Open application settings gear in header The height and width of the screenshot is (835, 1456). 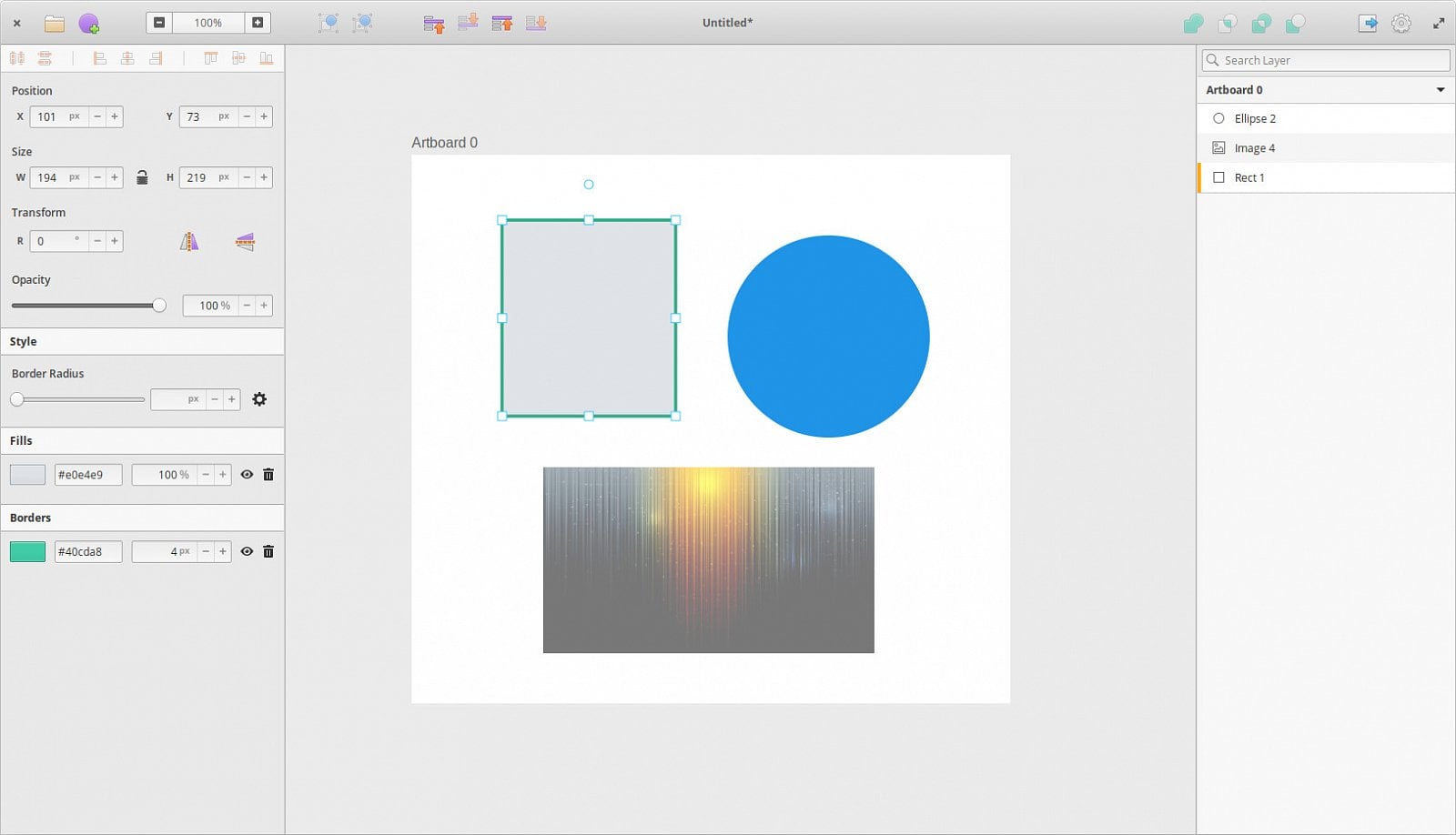point(1401,23)
